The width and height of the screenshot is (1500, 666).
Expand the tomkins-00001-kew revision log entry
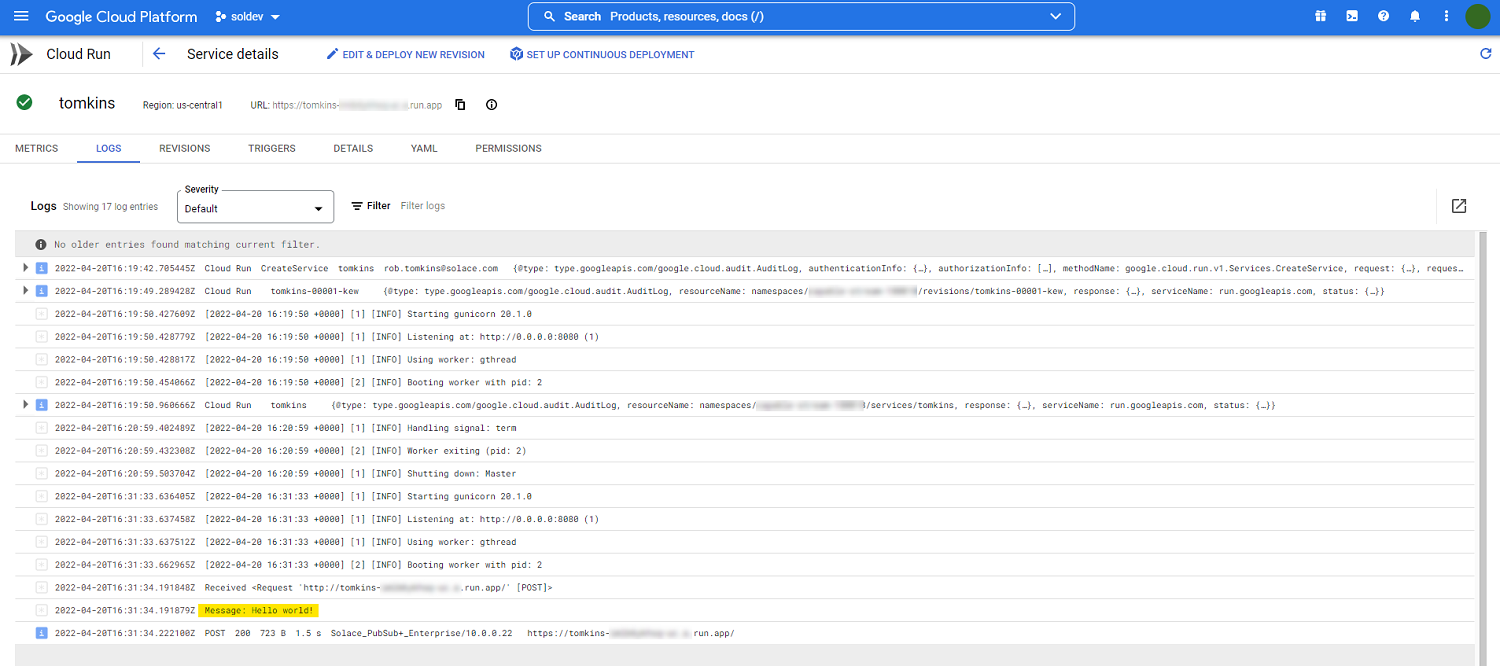coord(26,291)
